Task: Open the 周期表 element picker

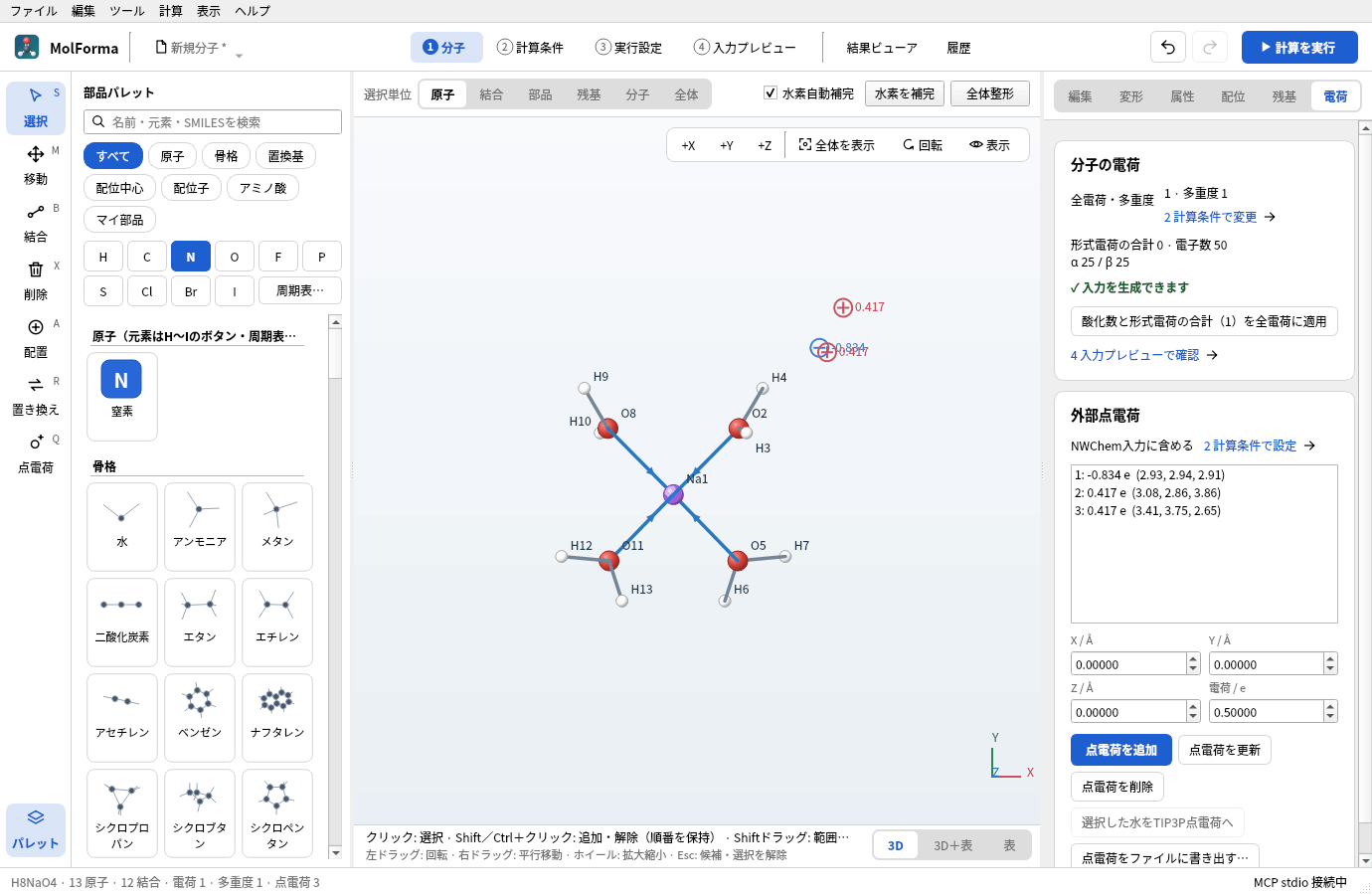Action: coord(299,290)
